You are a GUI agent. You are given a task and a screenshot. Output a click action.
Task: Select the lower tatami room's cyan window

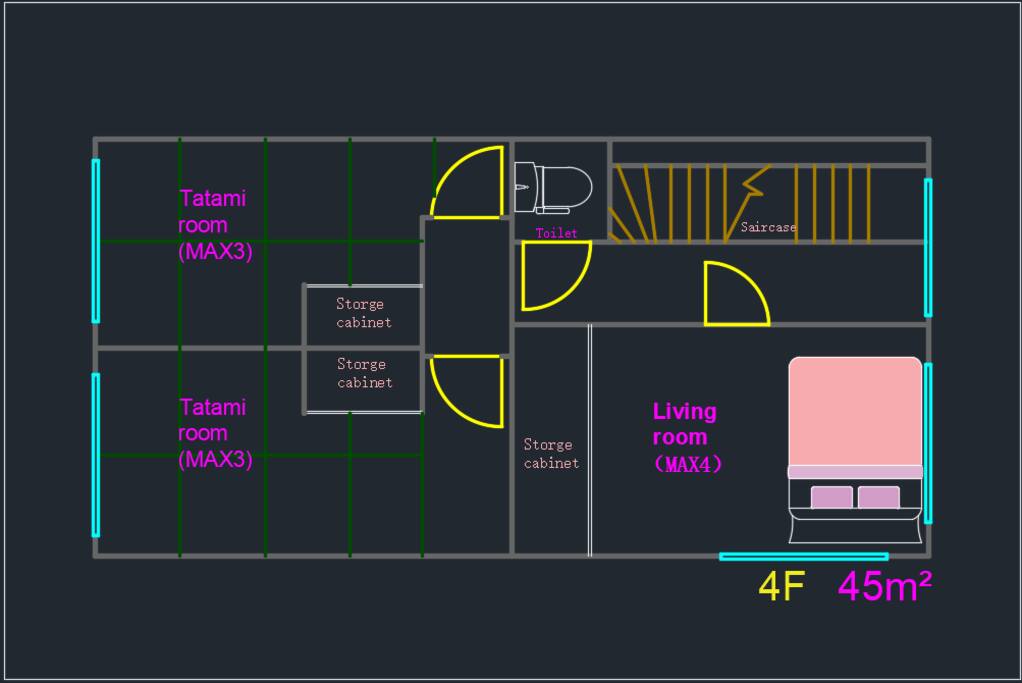pos(96,455)
